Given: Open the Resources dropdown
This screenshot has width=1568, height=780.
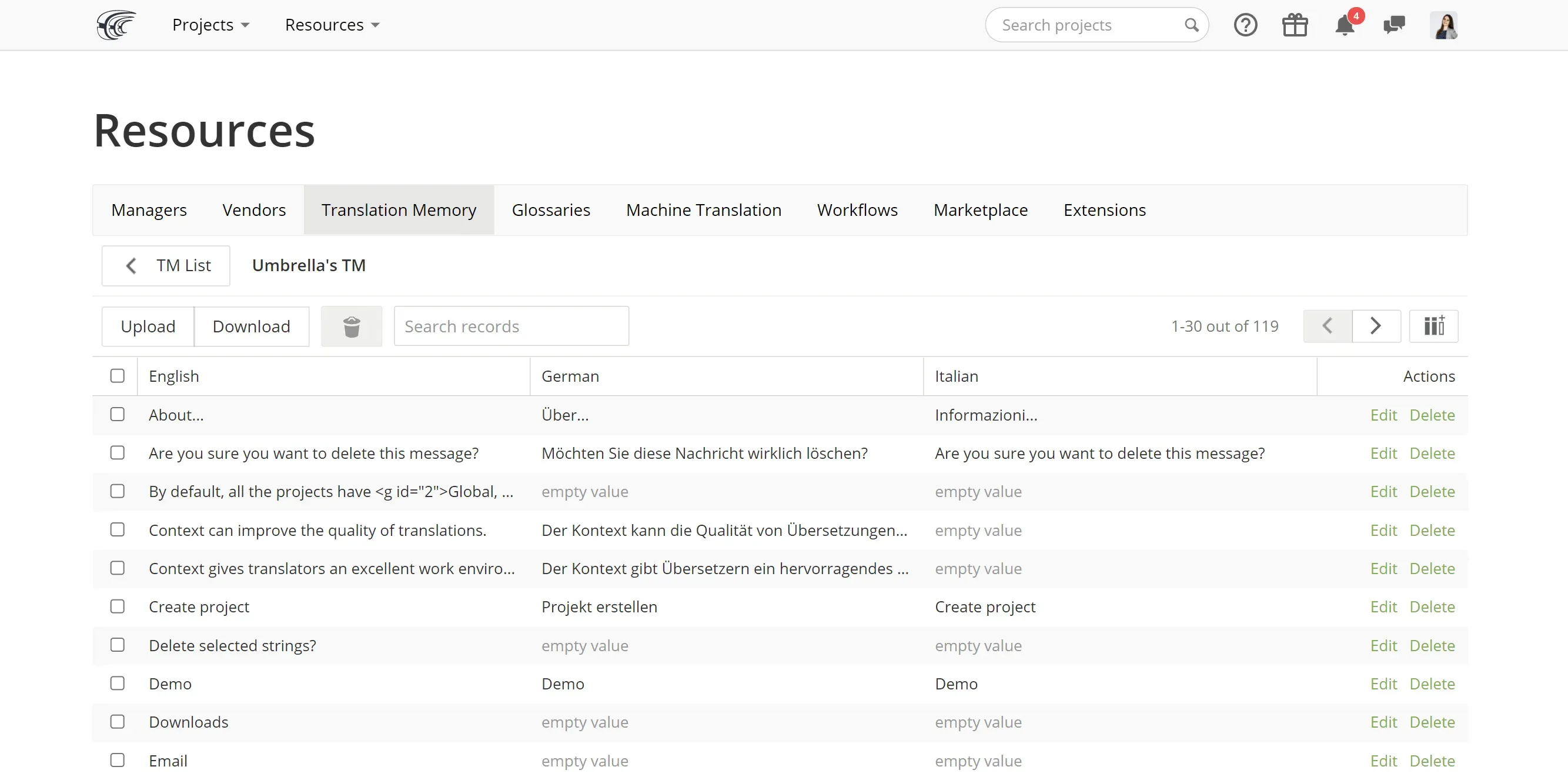Looking at the screenshot, I should point(332,24).
